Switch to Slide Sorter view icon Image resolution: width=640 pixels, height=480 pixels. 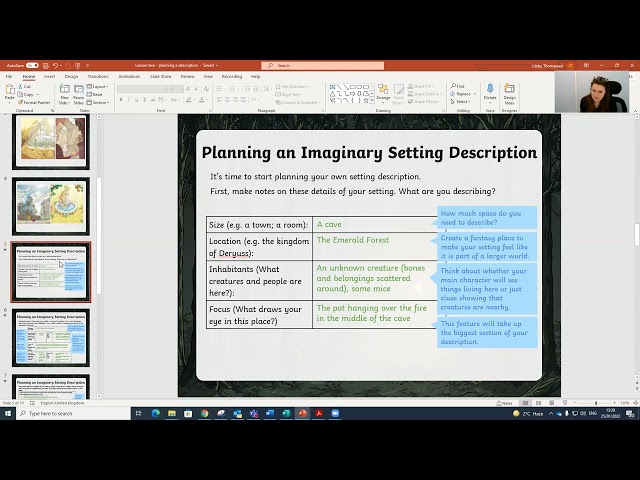click(x=538, y=403)
